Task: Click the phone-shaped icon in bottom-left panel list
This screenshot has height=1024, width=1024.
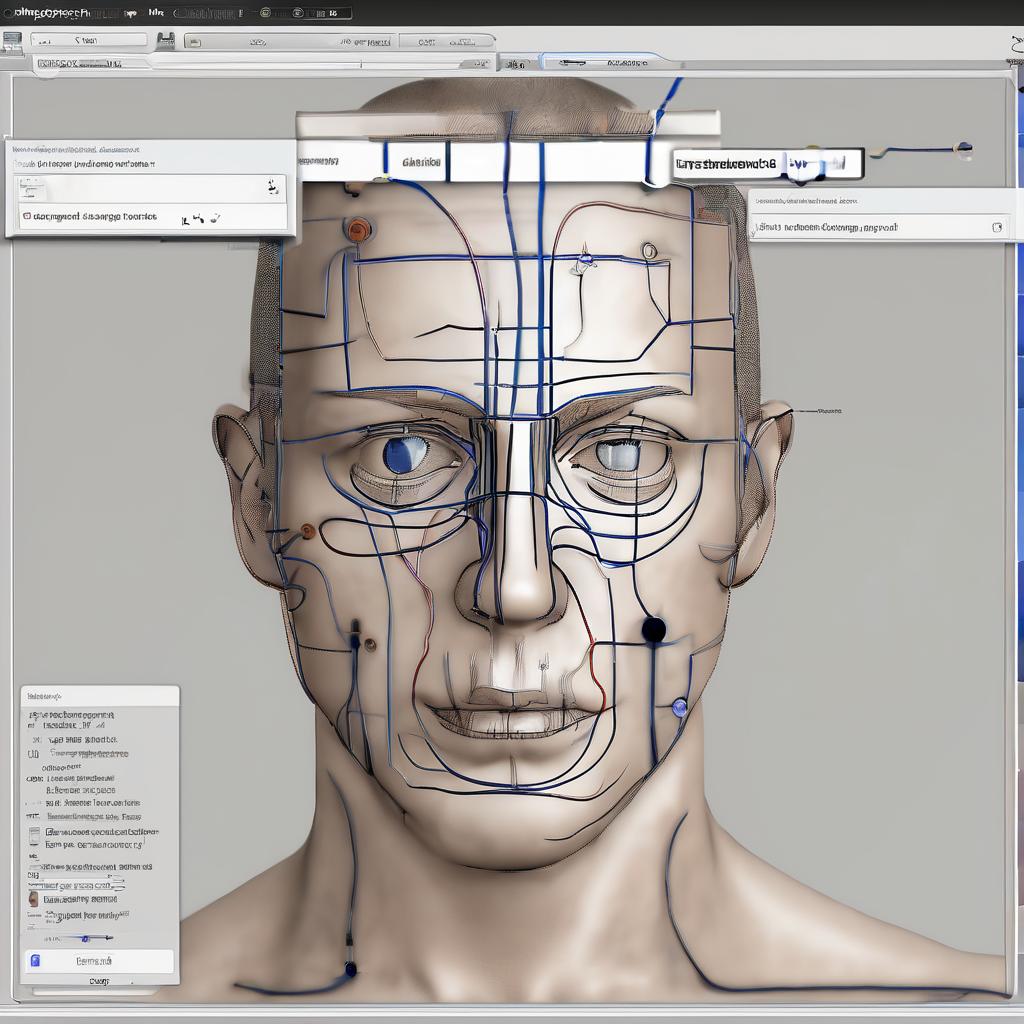Action: pyautogui.click(x=35, y=836)
